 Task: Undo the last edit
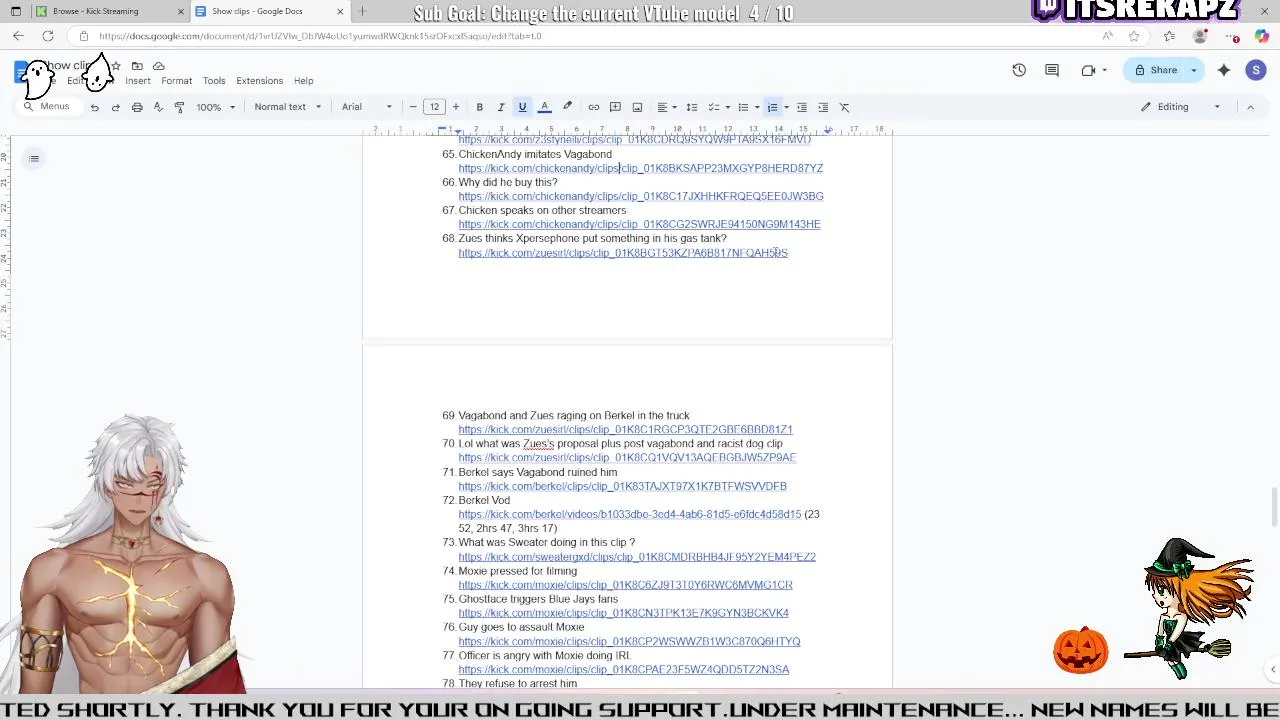[94, 107]
